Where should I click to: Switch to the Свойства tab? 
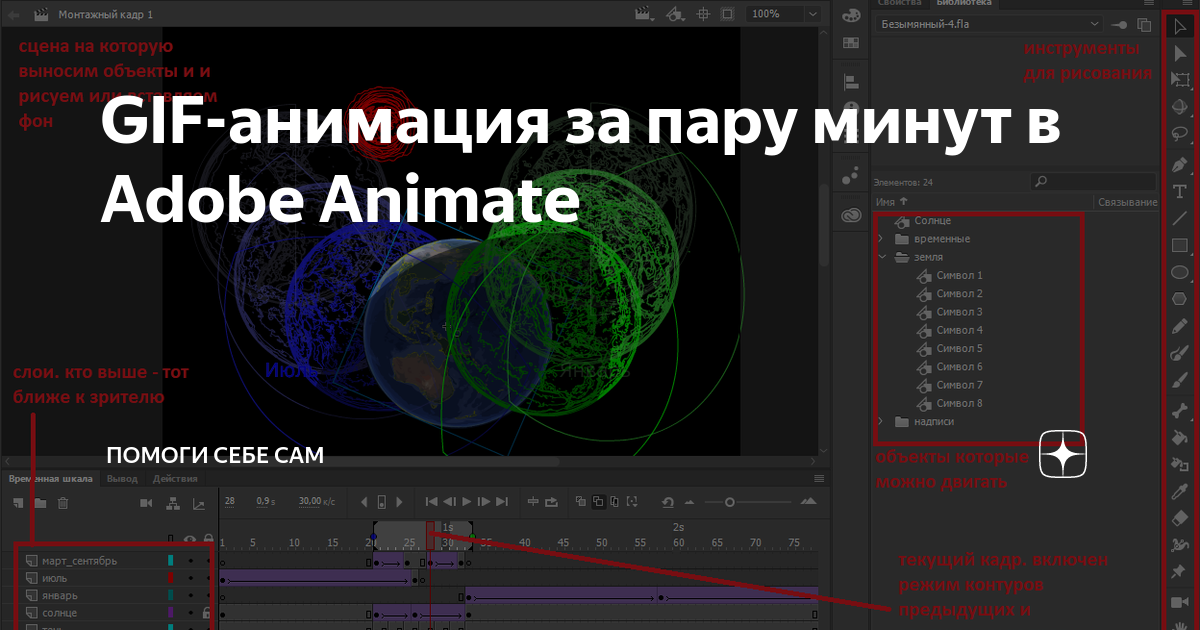click(x=900, y=3)
